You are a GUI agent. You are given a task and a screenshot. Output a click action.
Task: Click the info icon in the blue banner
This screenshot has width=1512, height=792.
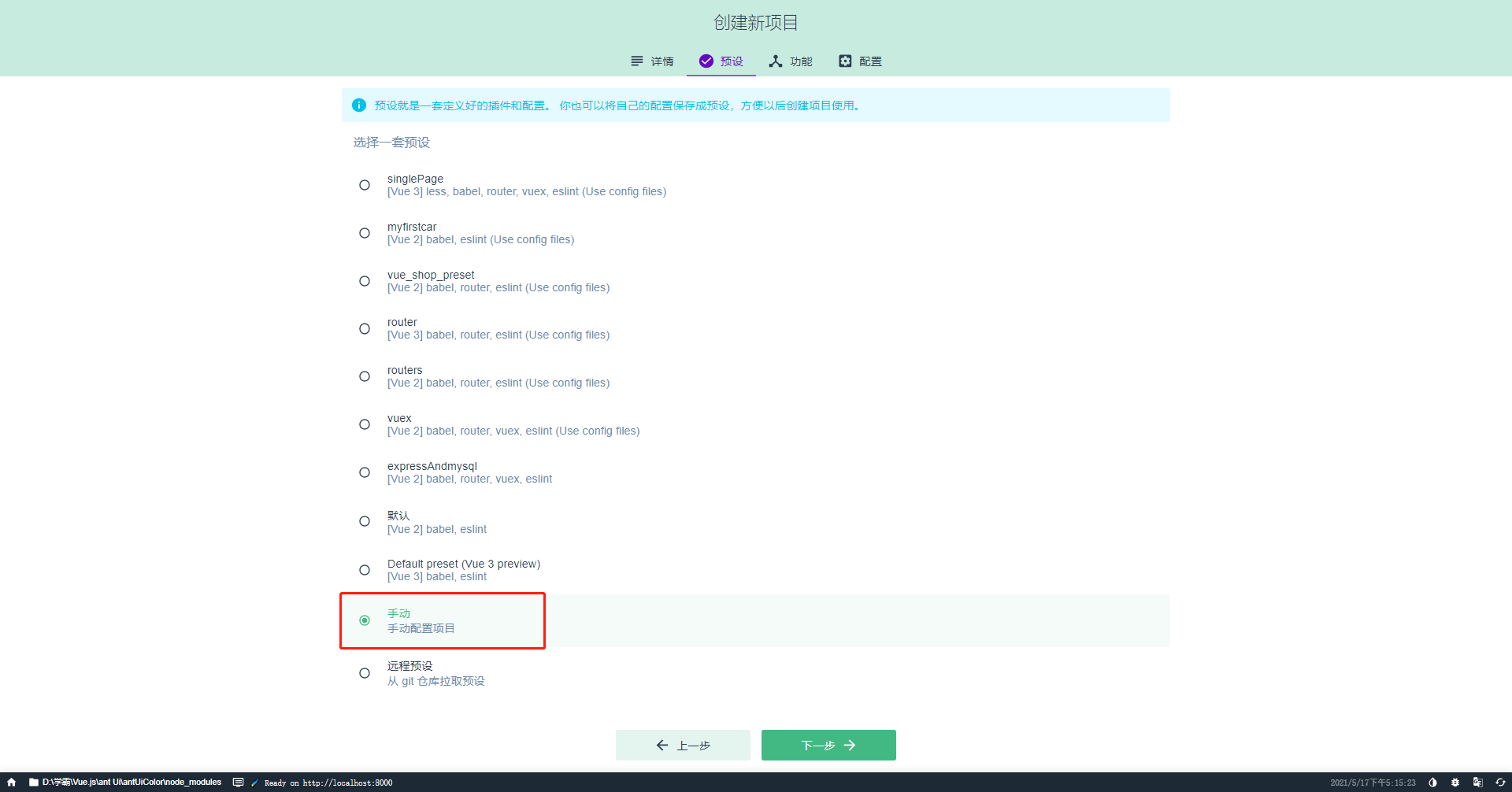[x=360, y=105]
